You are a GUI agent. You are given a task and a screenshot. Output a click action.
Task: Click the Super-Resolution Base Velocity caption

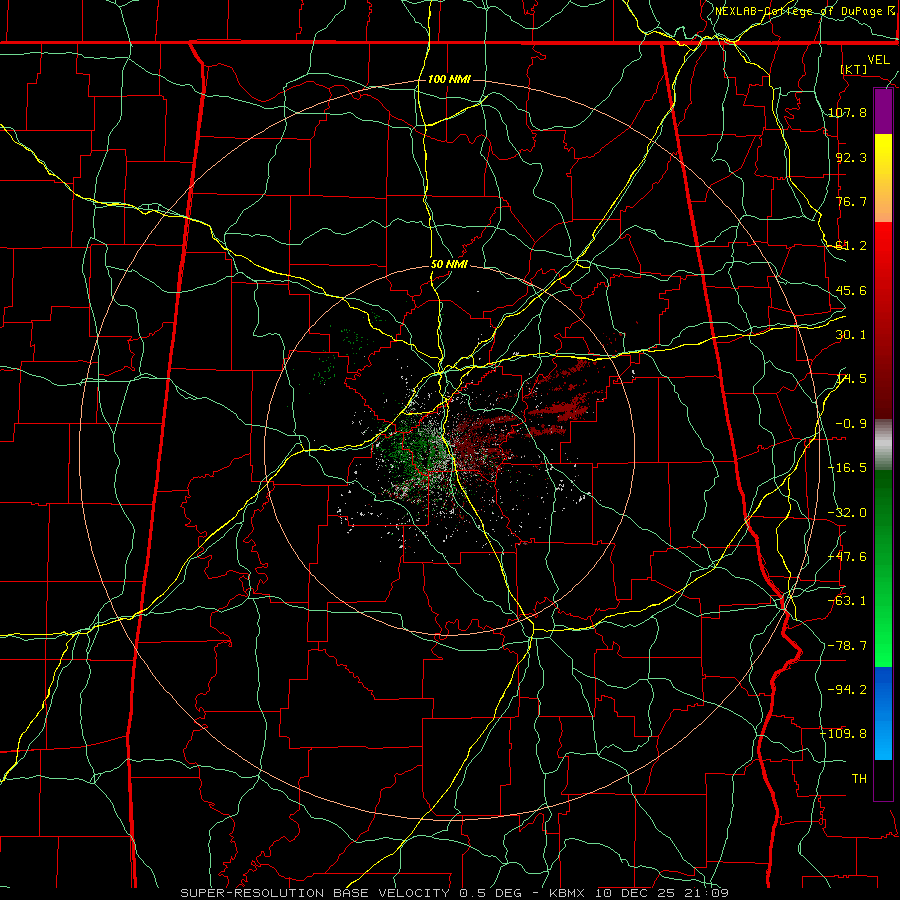pyautogui.click(x=455, y=893)
